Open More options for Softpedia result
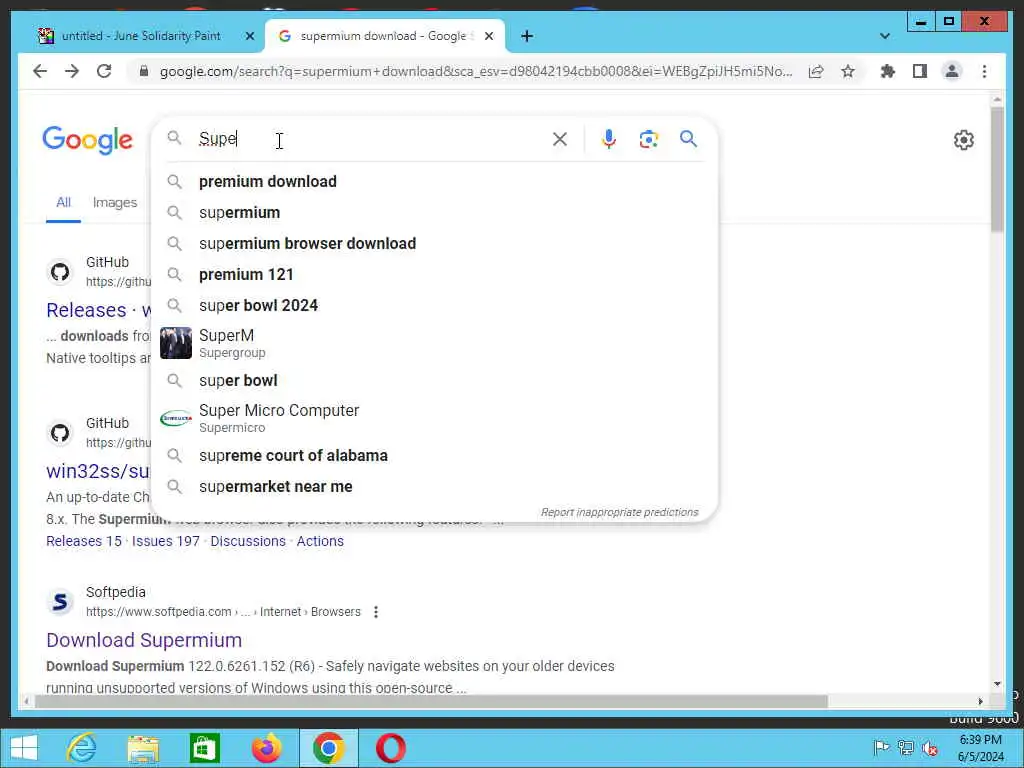Viewport: 1024px width, 768px height. (376, 612)
